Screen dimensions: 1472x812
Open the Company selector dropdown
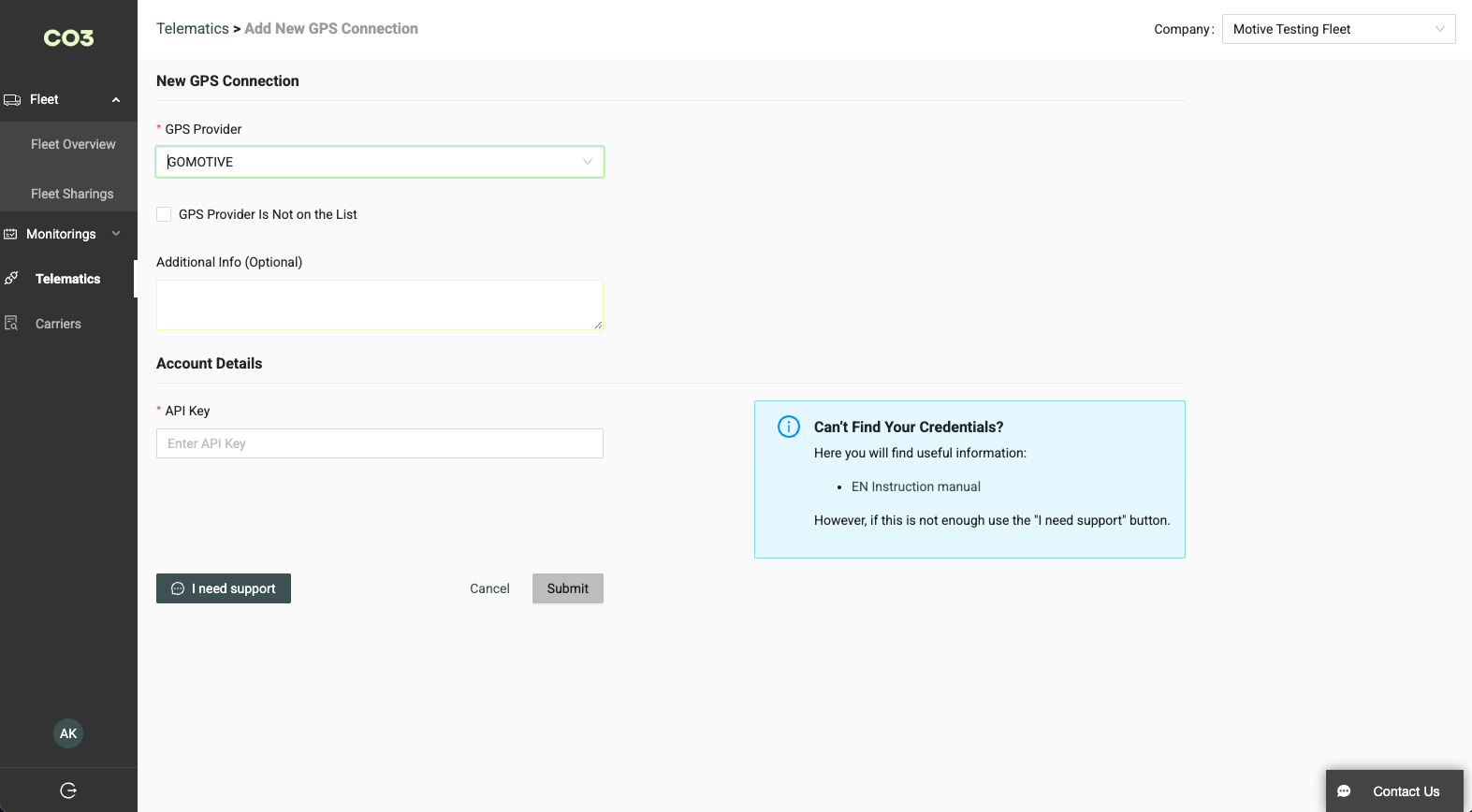tap(1338, 29)
